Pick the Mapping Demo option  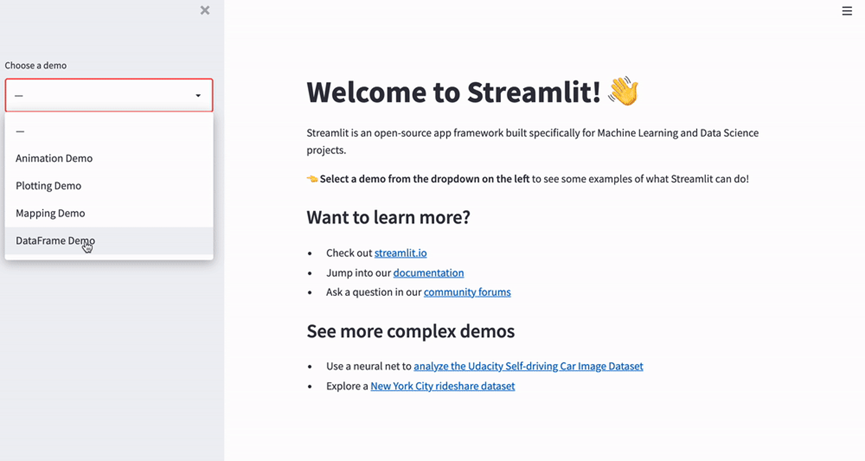point(50,213)
